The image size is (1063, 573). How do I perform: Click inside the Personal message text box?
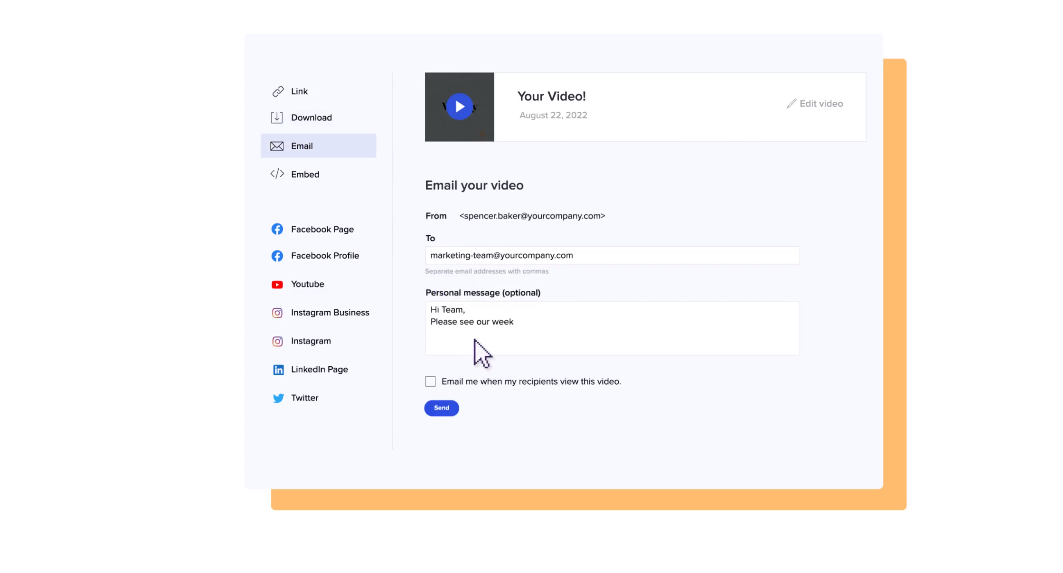point(612,328)
